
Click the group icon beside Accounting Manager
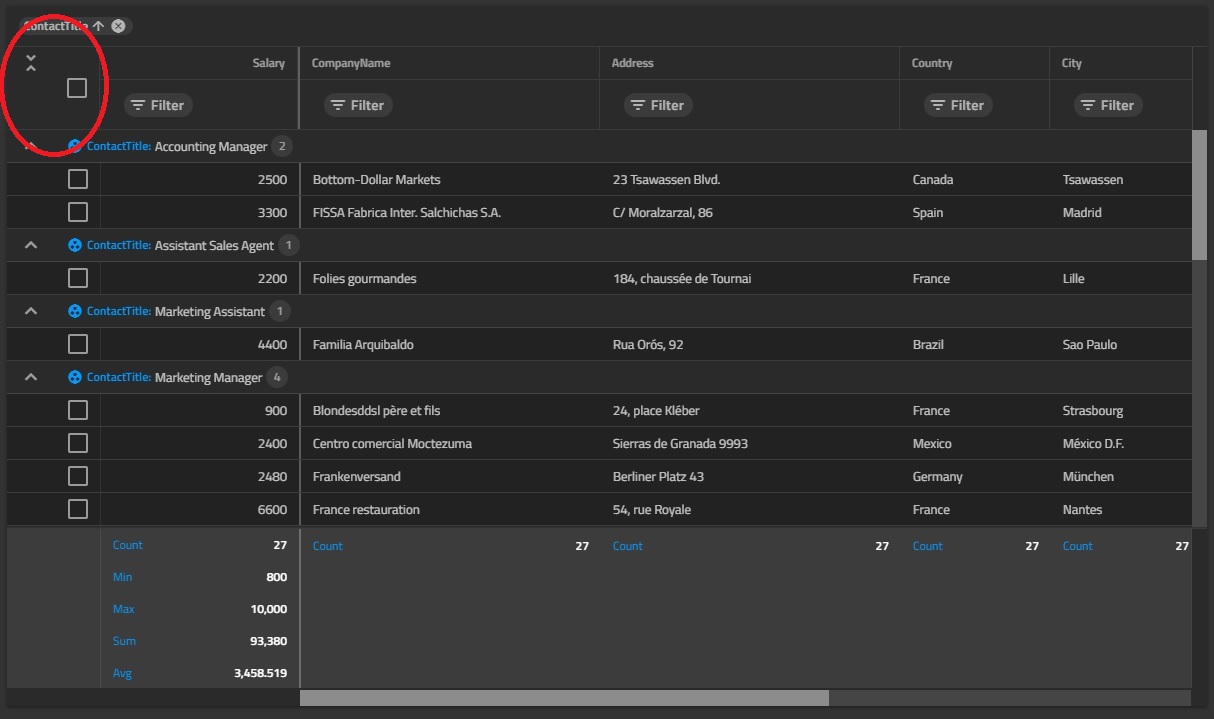point(75,145)
